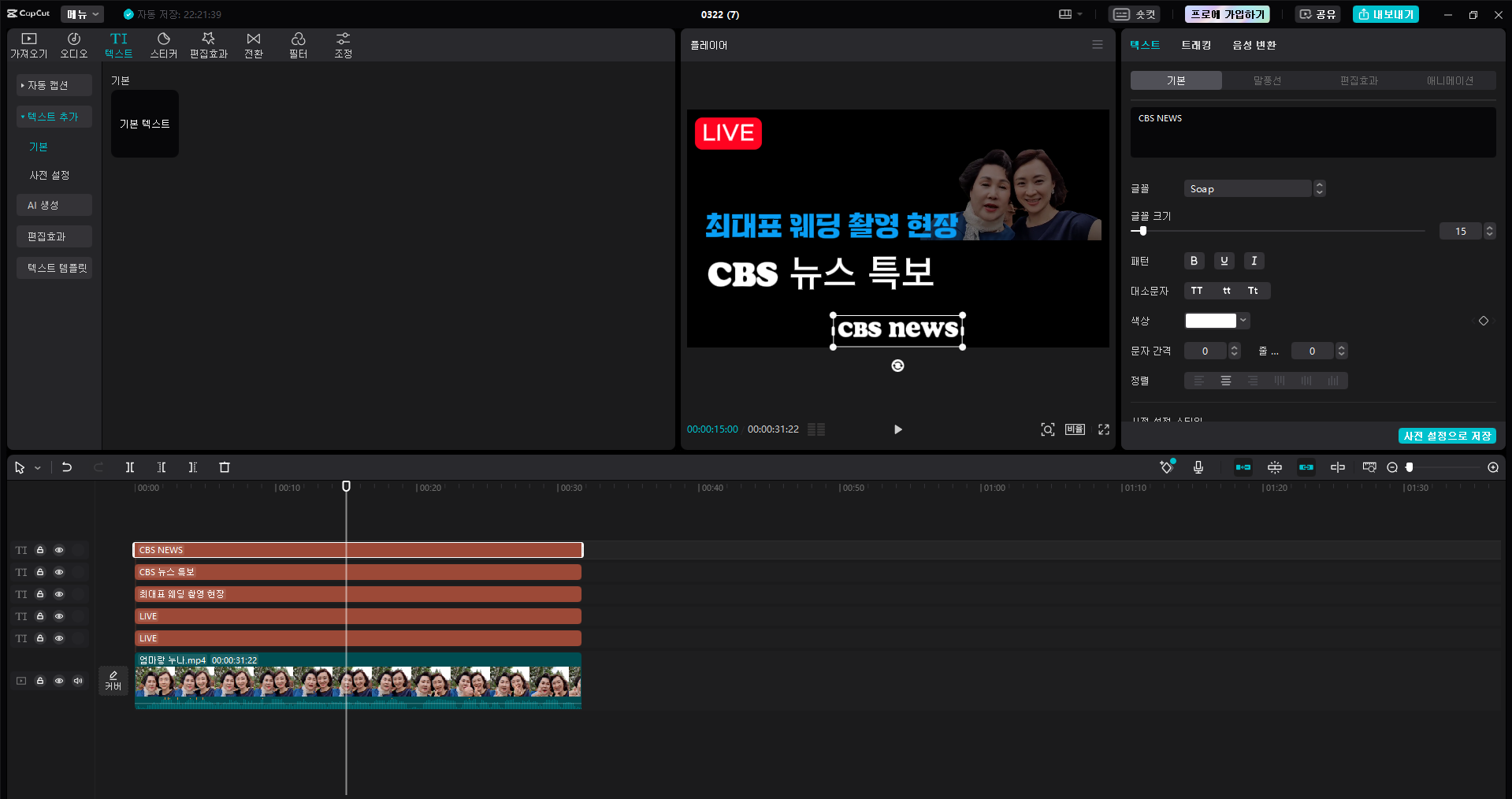The image size is (1512, 799).
Task: Open the 메뉴 dropdown
Action: 83,14
